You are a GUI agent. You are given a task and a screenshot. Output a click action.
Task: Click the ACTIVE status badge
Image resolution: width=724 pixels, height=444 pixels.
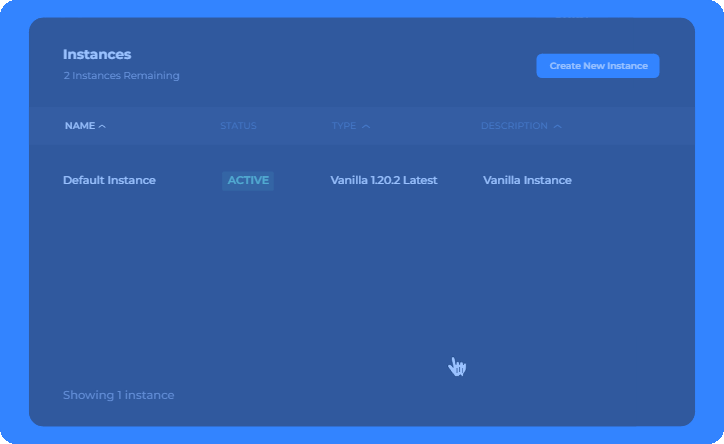pos(248,180)
